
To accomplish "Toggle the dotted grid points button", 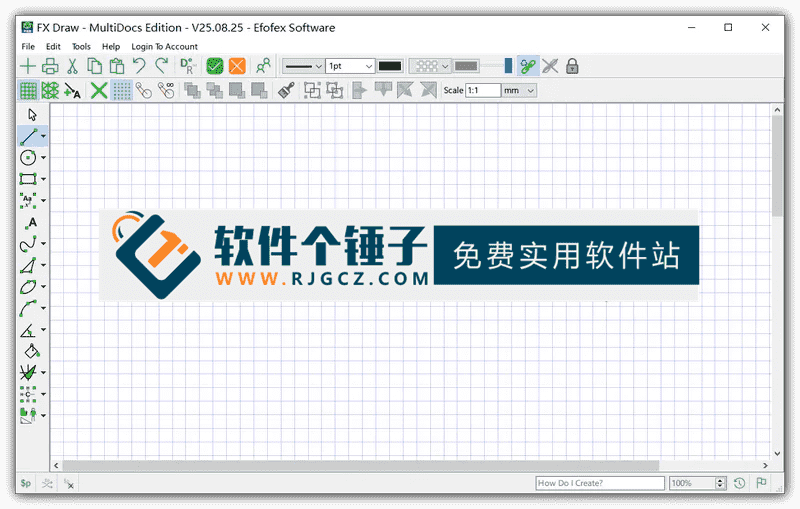I will point(121,91).
